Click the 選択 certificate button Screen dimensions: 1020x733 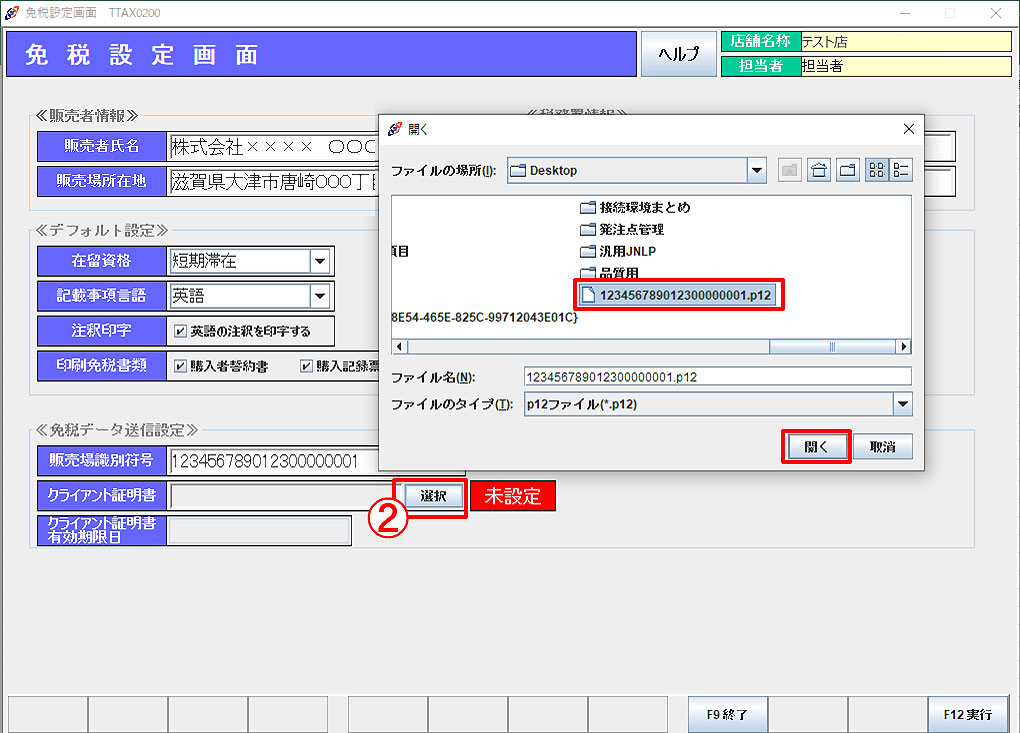[433, 496]
